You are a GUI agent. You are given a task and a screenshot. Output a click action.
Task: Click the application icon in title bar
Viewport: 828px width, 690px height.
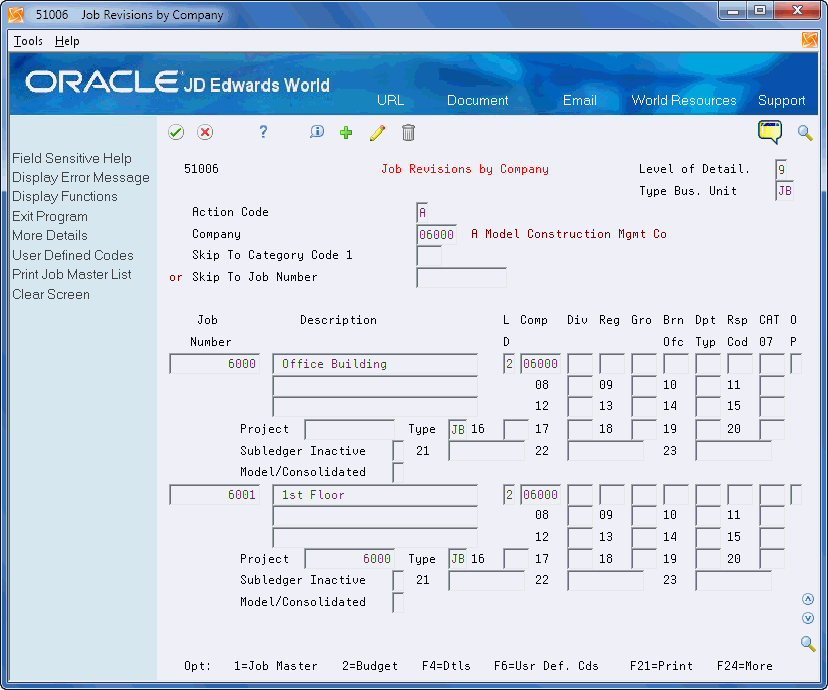(x=16, y=15)
